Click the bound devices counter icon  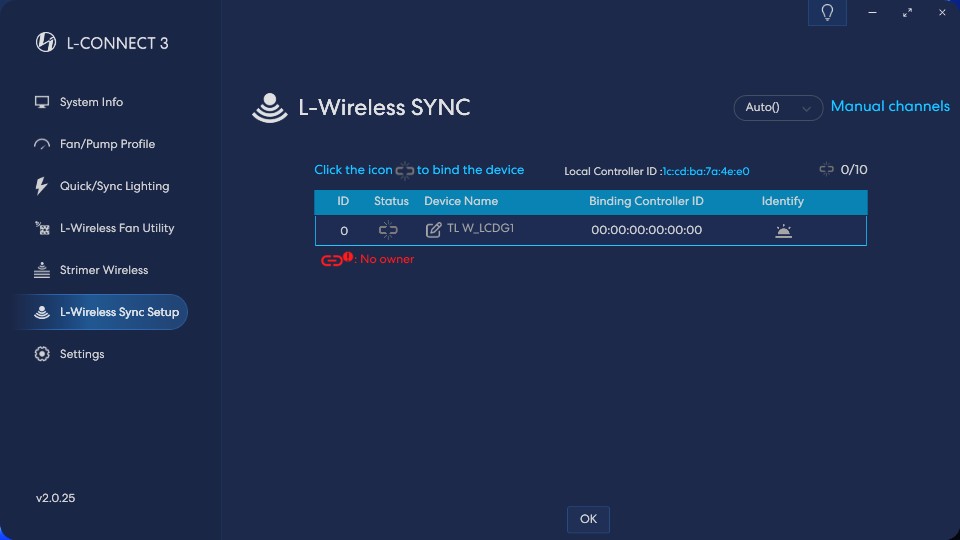pyautogui.click(x=826, y=169)
